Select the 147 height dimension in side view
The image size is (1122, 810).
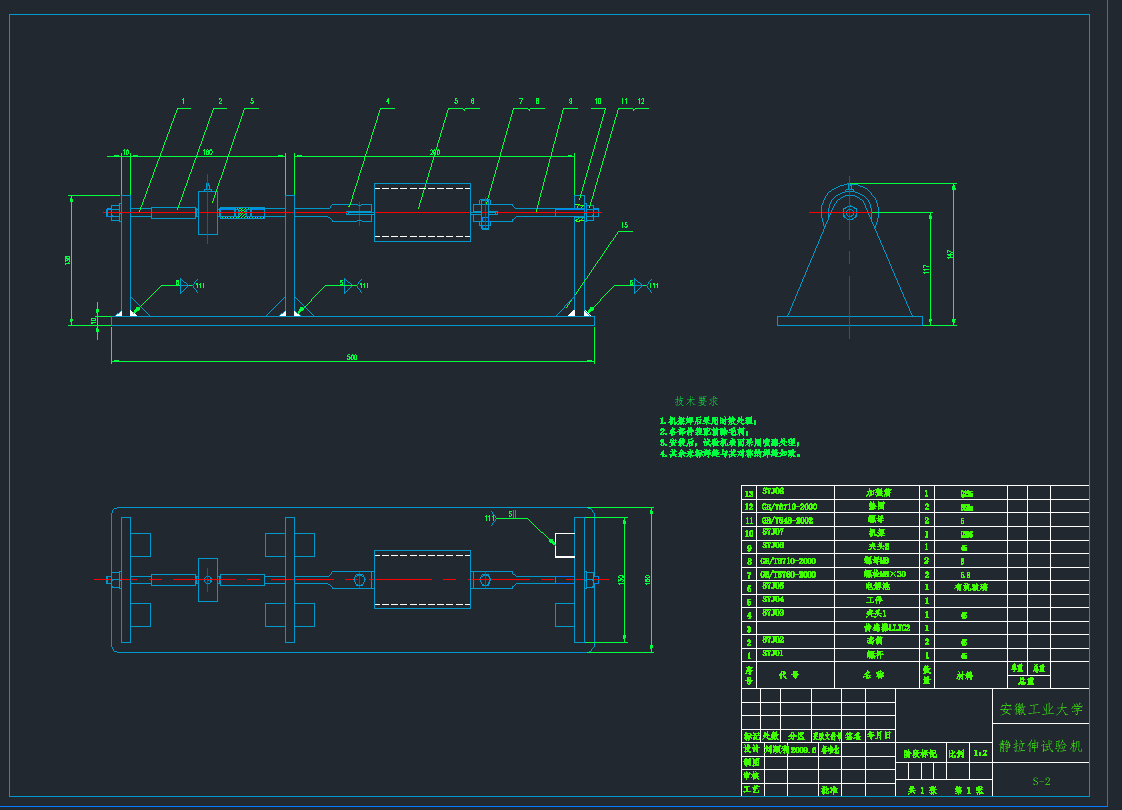953,253
